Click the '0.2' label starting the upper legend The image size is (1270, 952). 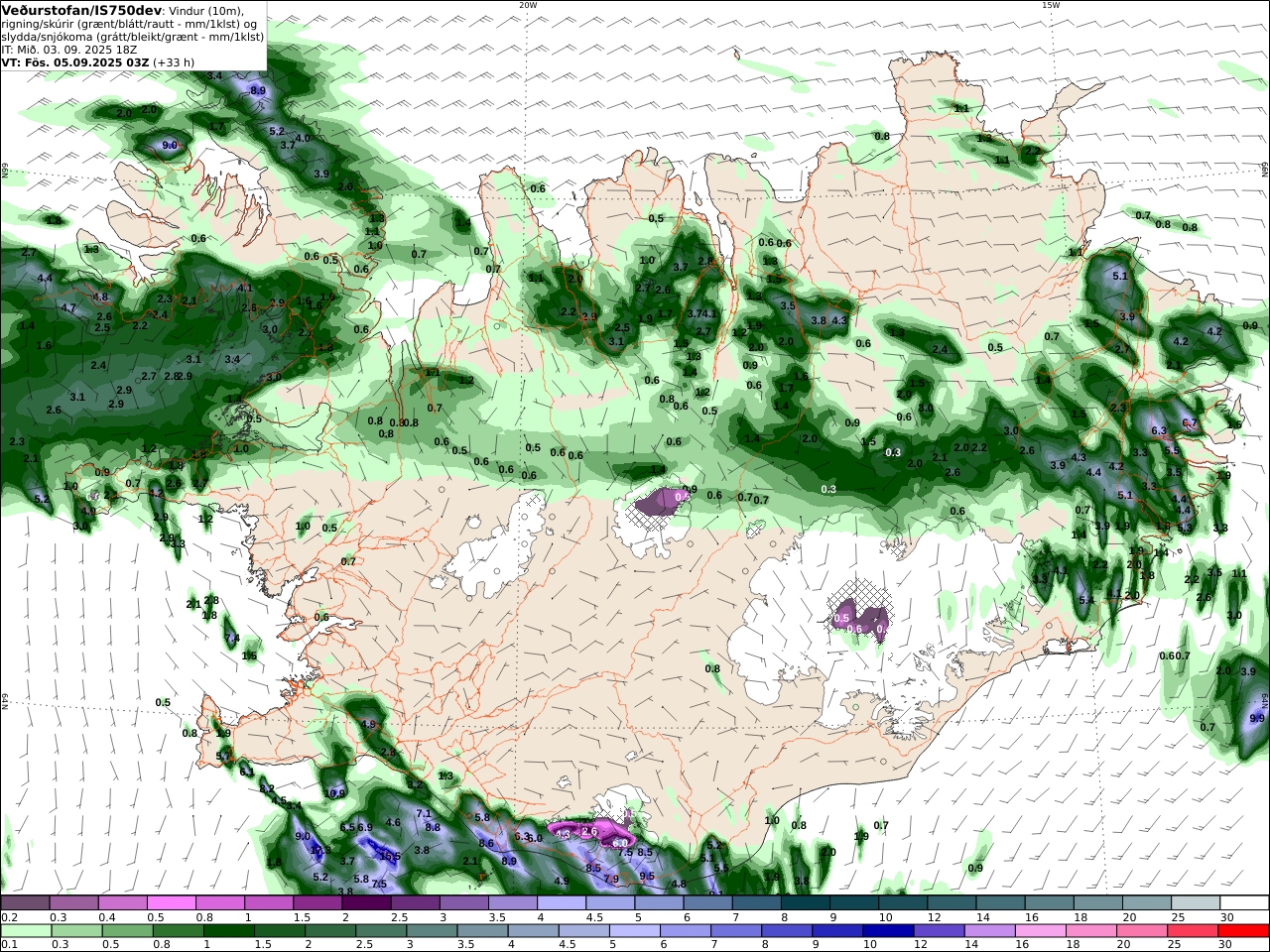8,917
